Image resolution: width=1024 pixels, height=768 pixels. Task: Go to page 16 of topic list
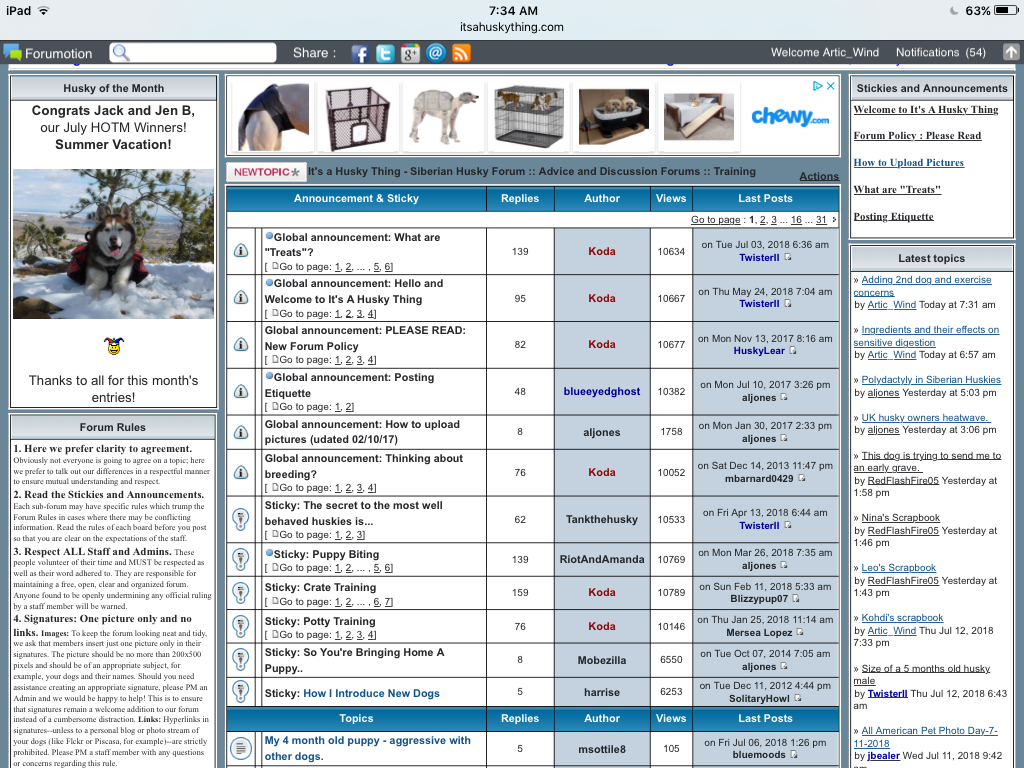coord(796,220)
